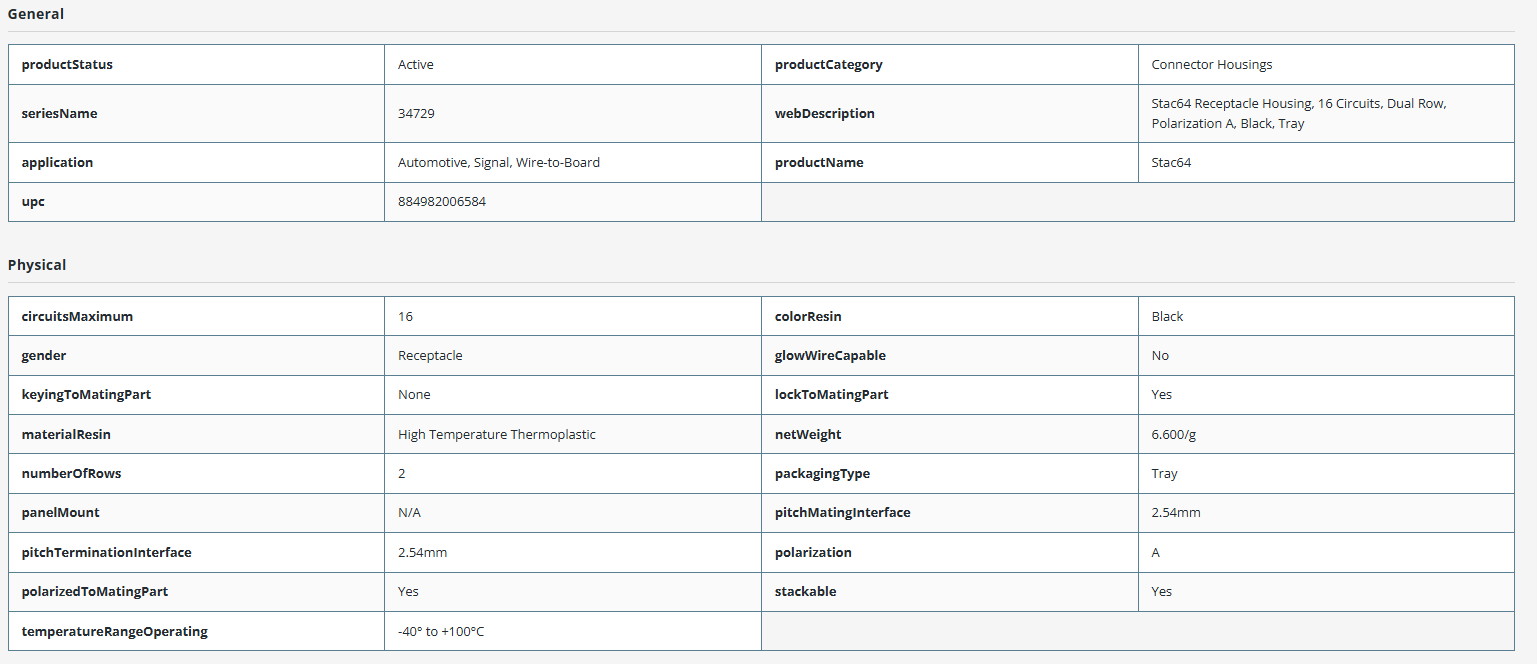
Task: Click the pitchTerminationInterface label
Action: pyautogui.click(x=107, y=552)
